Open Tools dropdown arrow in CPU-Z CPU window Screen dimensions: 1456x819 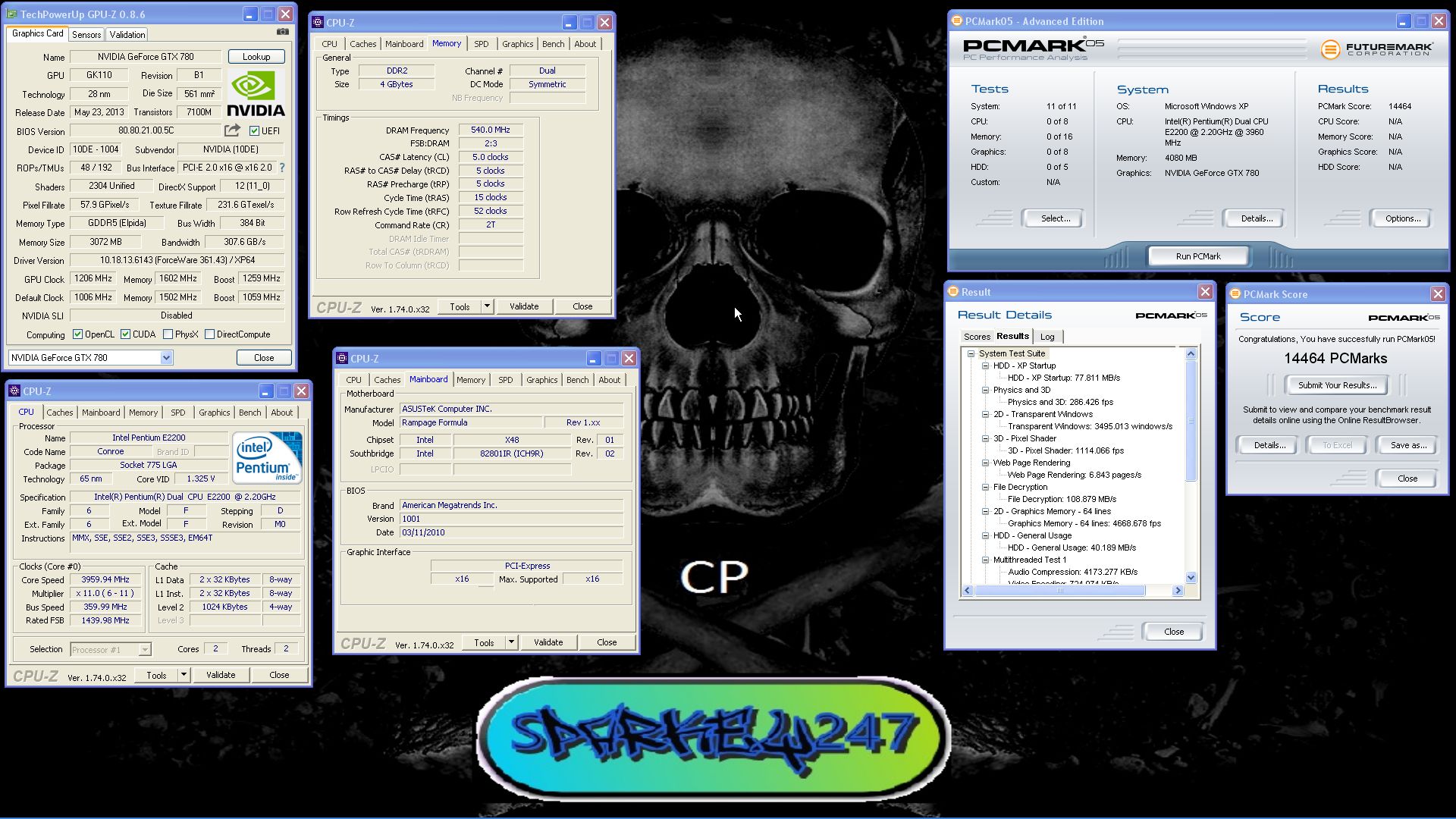point(184,675)
